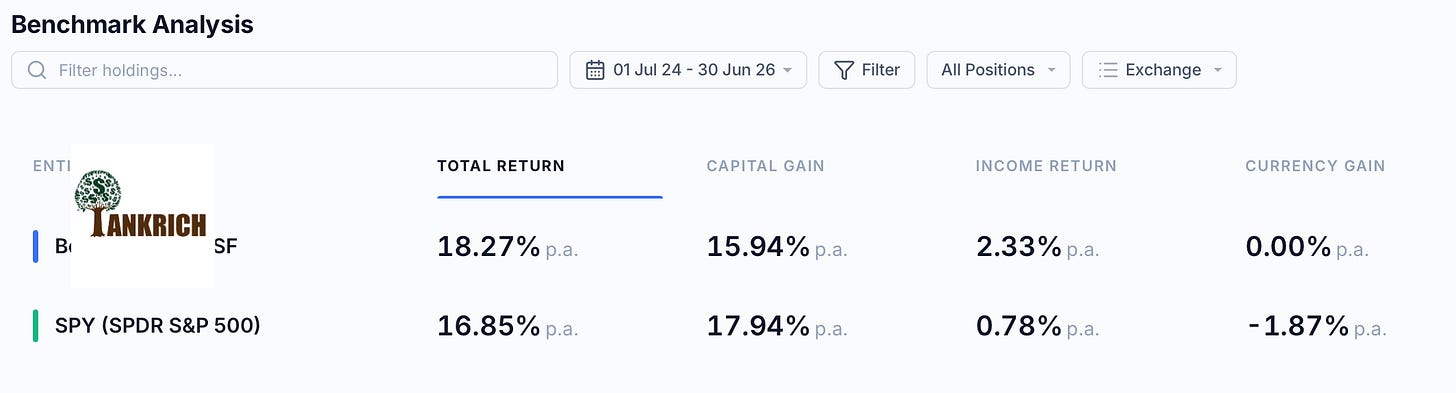Image resolution: width=1456 pixels, height=393 pixels.
Task: Click the list icon beside Exchange
Action: (1107, 70)
